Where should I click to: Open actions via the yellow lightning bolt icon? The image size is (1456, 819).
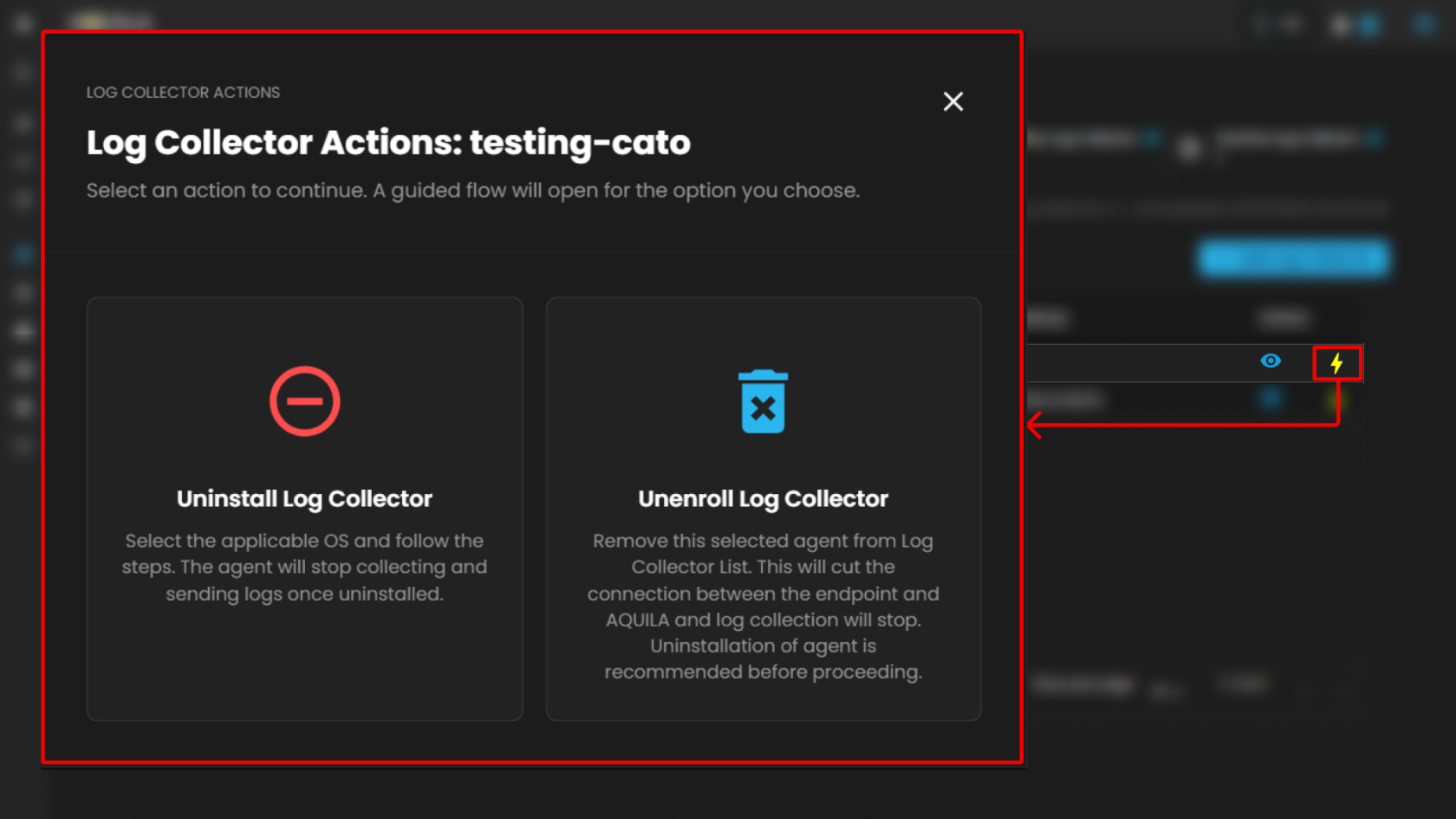1336,362
